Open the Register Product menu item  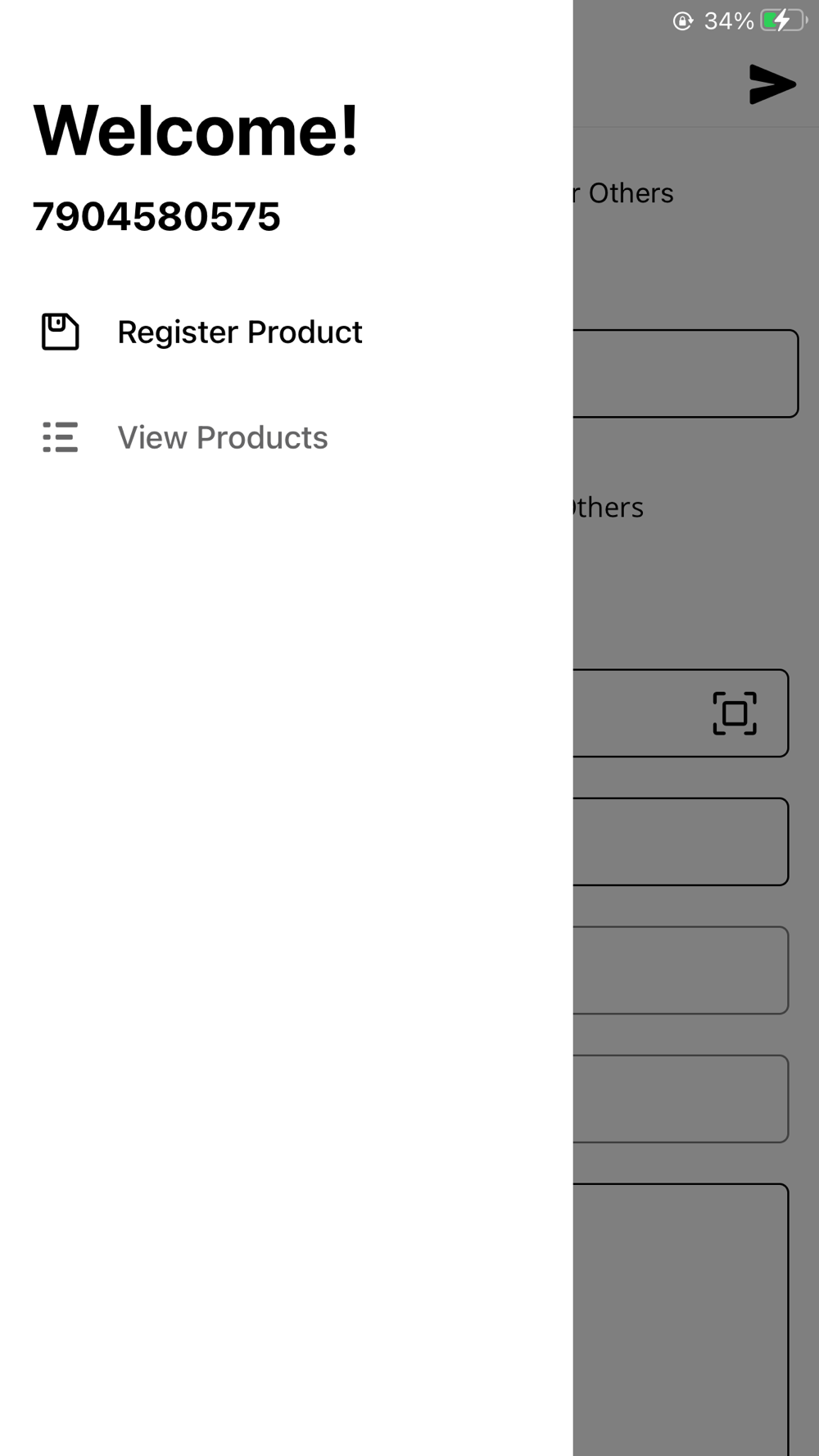pyautogui.click(x=239, y=332)
